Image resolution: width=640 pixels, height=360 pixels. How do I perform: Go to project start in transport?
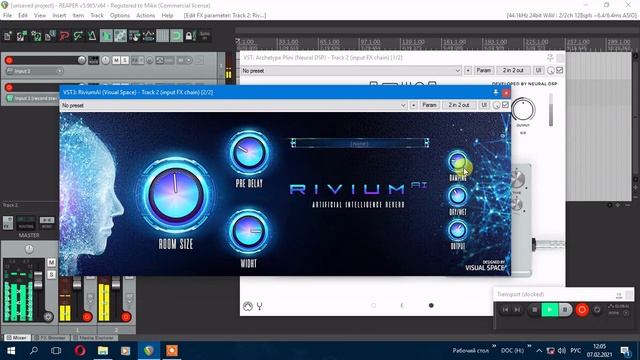[x=505, y=310]
